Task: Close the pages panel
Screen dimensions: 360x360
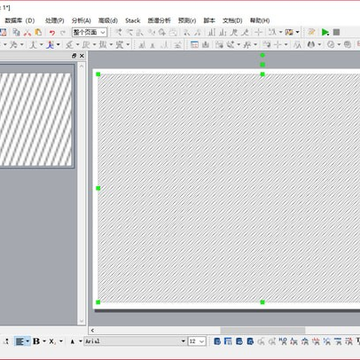Action: point(82,56)
